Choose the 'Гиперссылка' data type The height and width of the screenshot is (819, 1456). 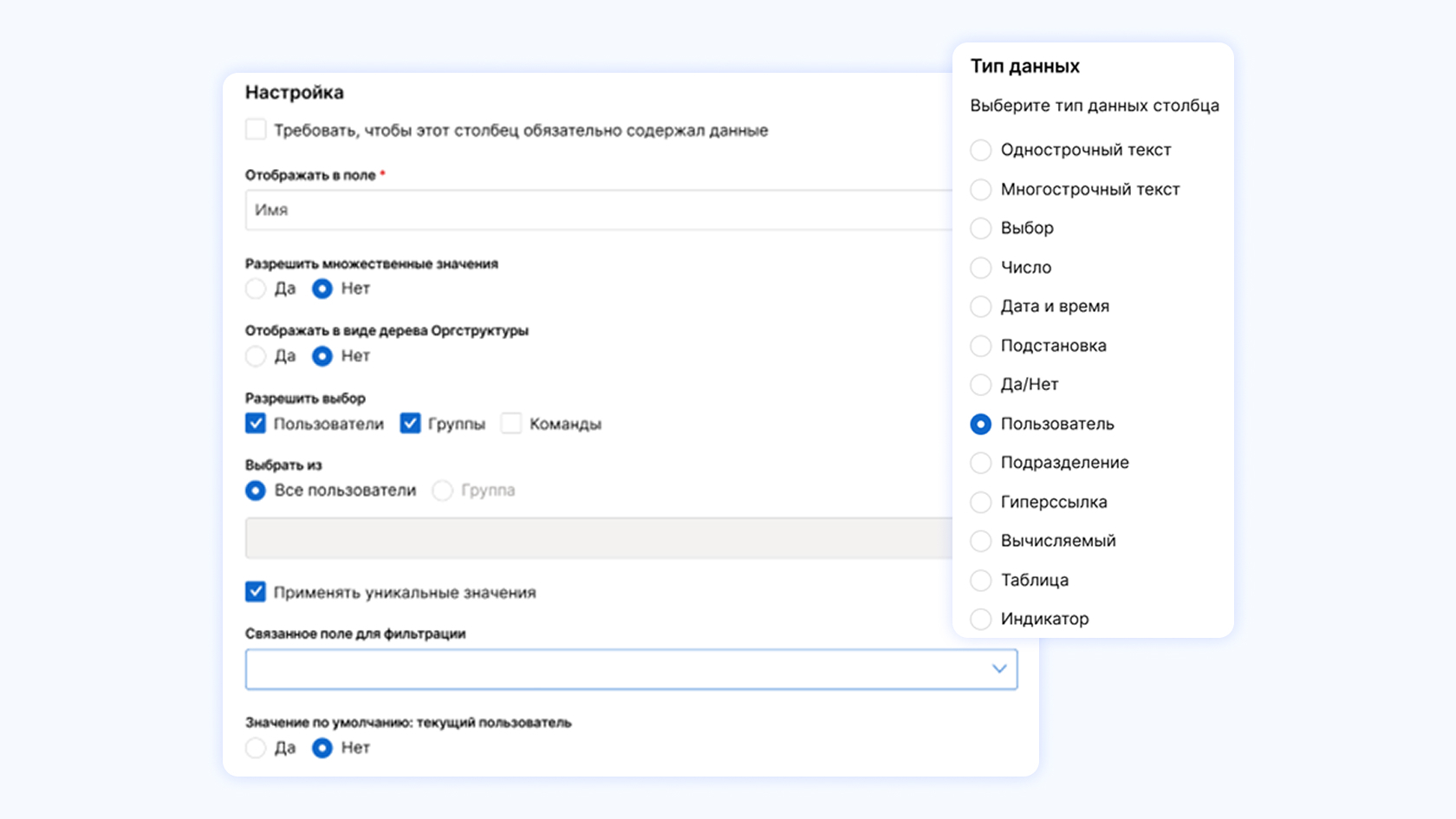point(981,502)
